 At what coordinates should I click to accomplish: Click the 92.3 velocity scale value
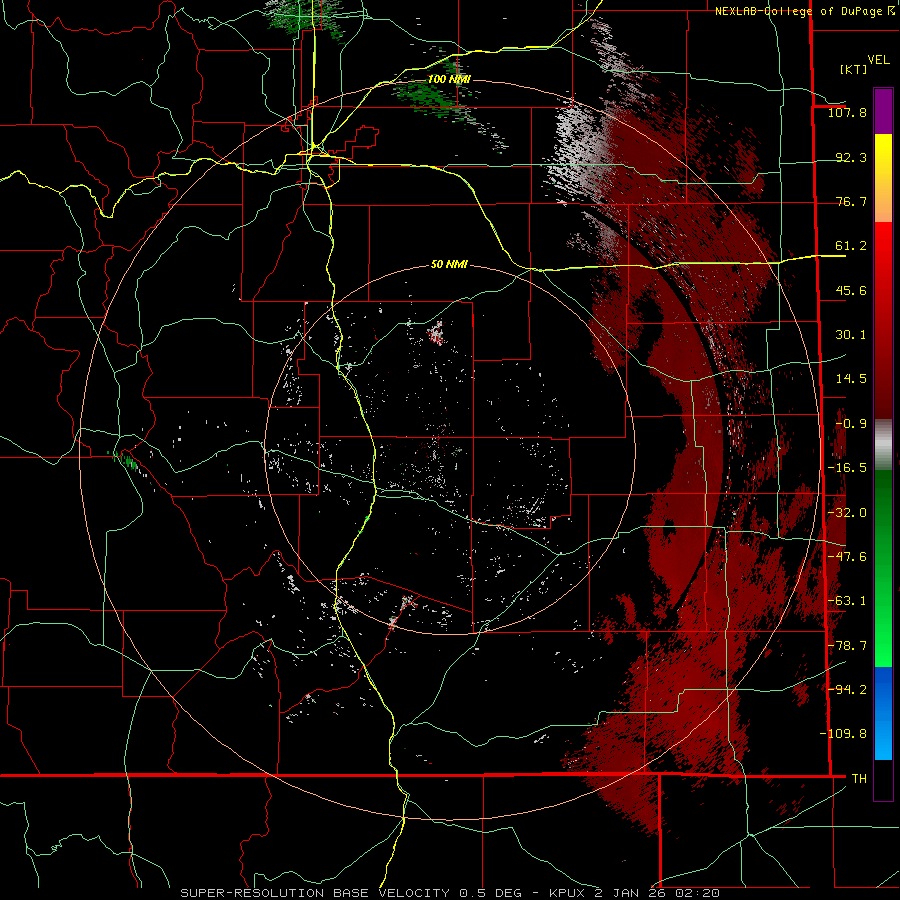pyautogui.click(x=851, y=157)
